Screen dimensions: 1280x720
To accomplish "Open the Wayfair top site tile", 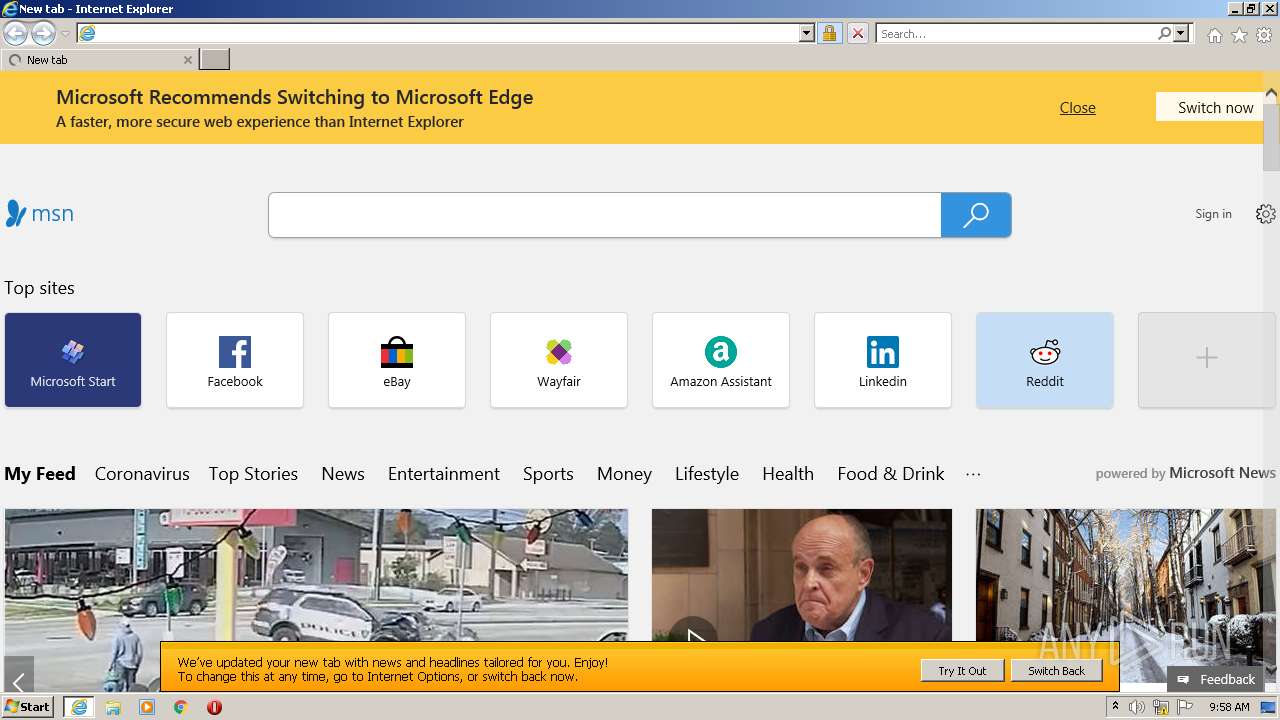I will [559, 360].
